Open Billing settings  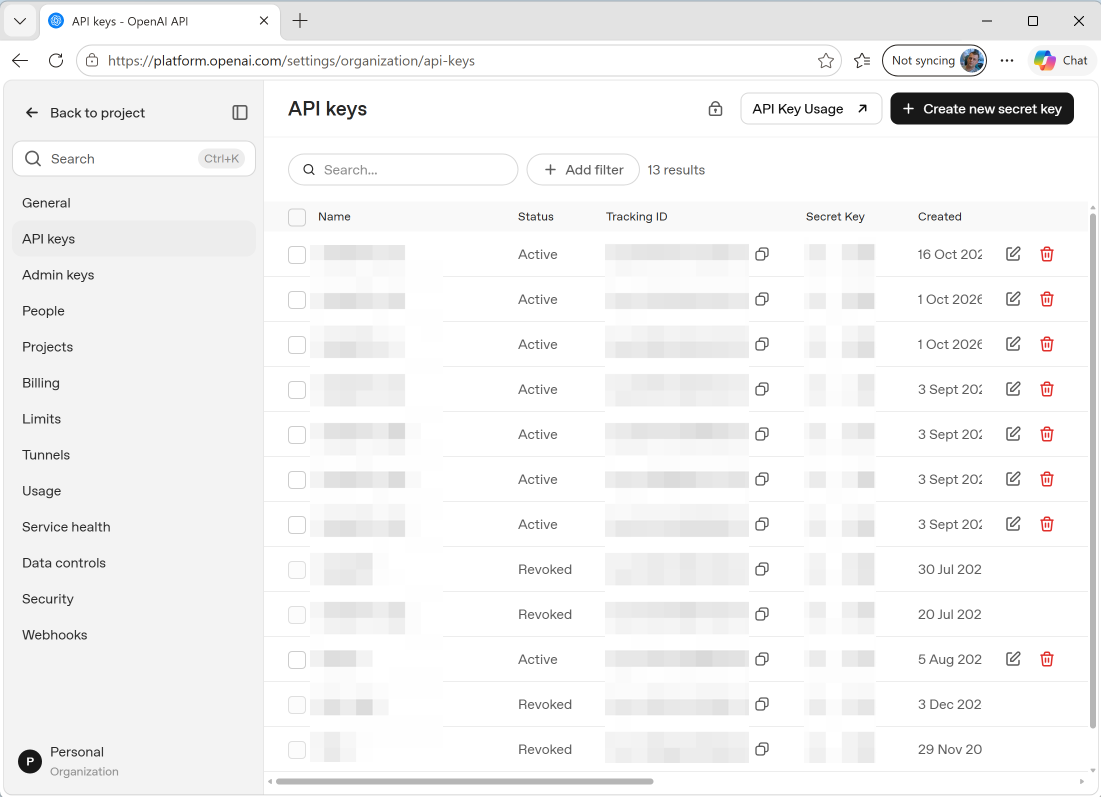click(x=134, y=383)
